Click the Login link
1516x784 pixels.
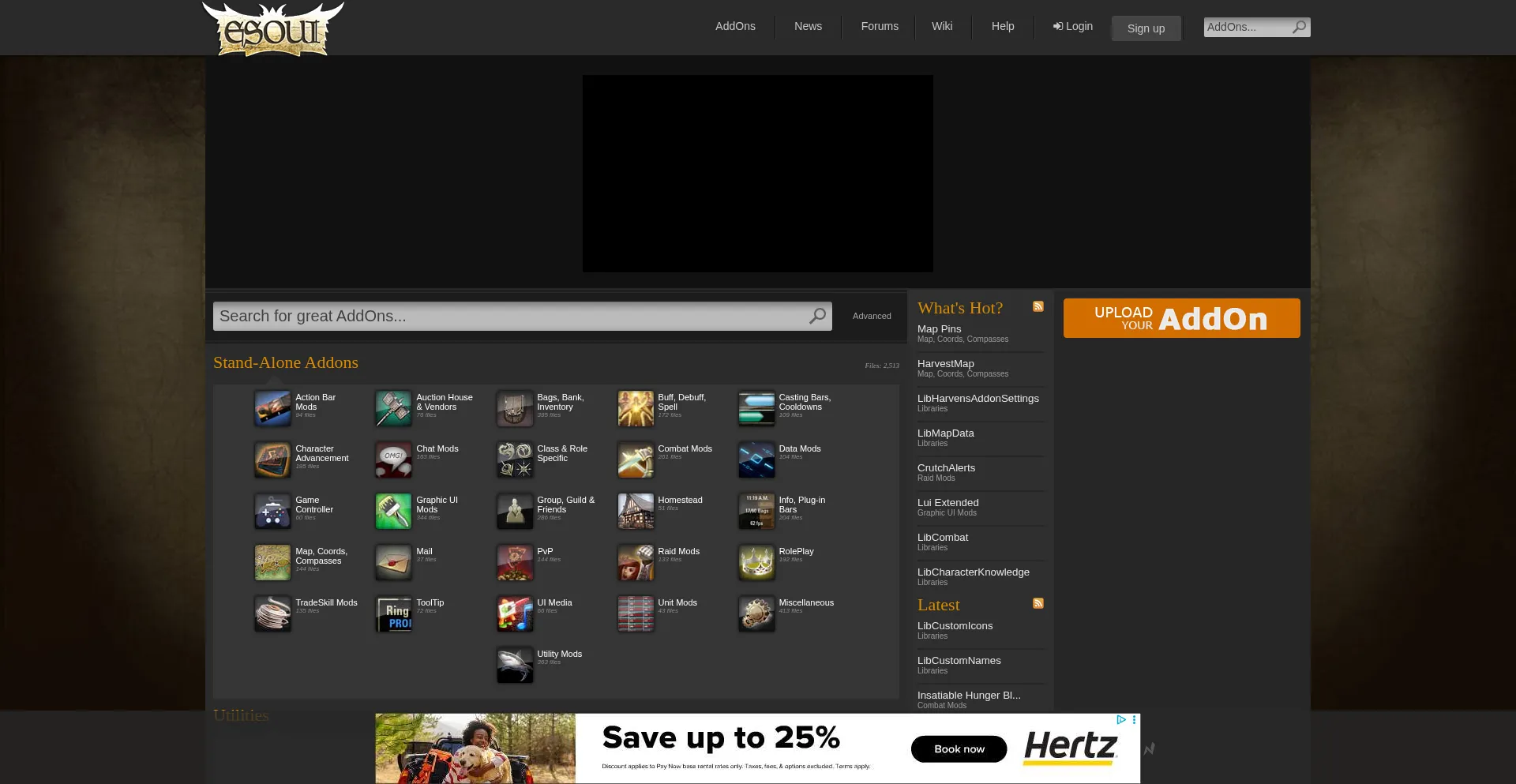pos(1073,26)
